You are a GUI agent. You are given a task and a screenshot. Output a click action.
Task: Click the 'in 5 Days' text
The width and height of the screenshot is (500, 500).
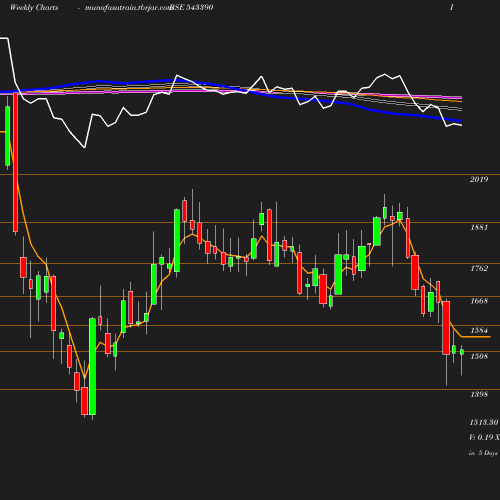483,453
